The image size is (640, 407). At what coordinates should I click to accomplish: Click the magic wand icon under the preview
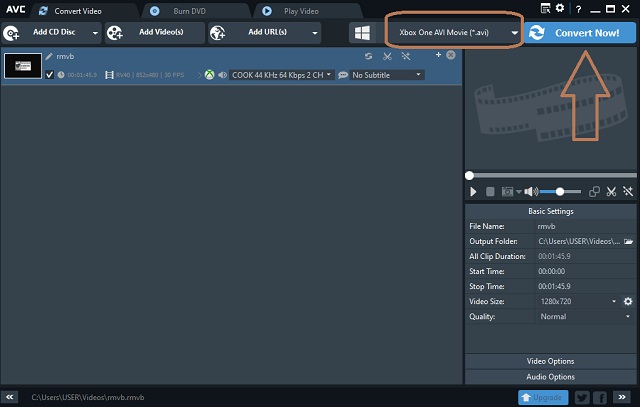(628, 191)
